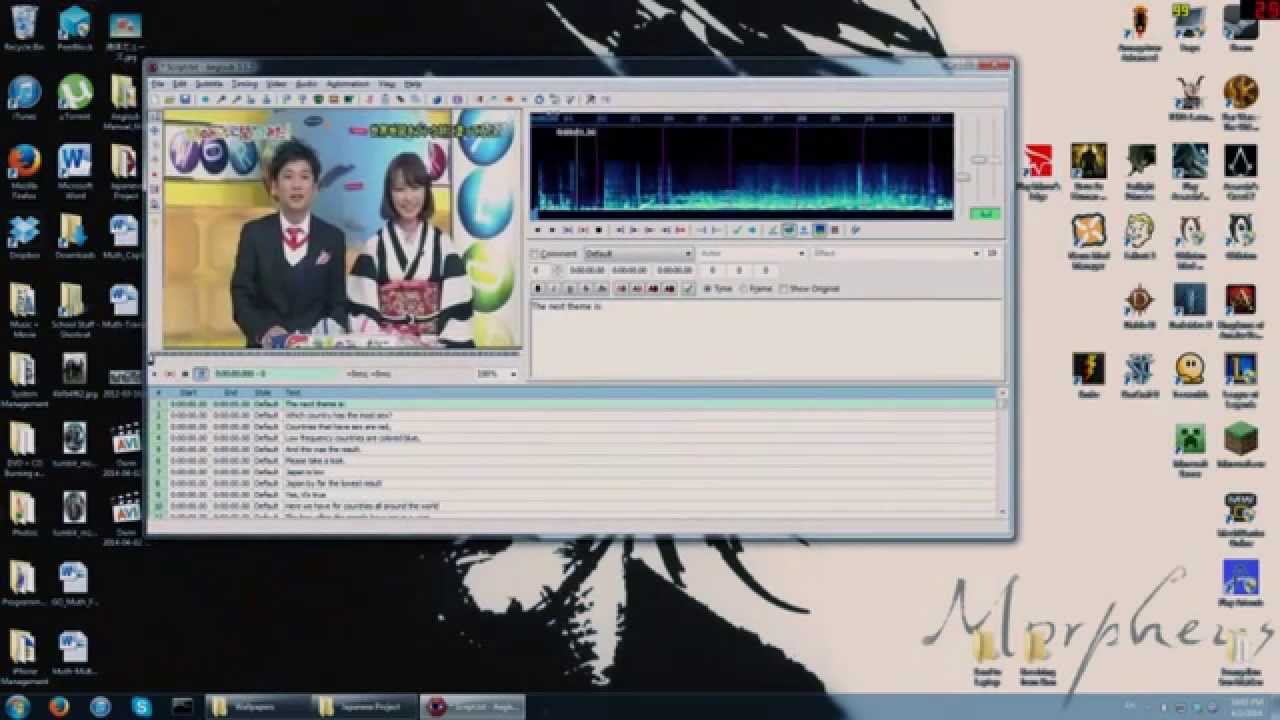Toggle karaoke mode in audio toolbar
Screen dimensions: 1280x720
855,229
